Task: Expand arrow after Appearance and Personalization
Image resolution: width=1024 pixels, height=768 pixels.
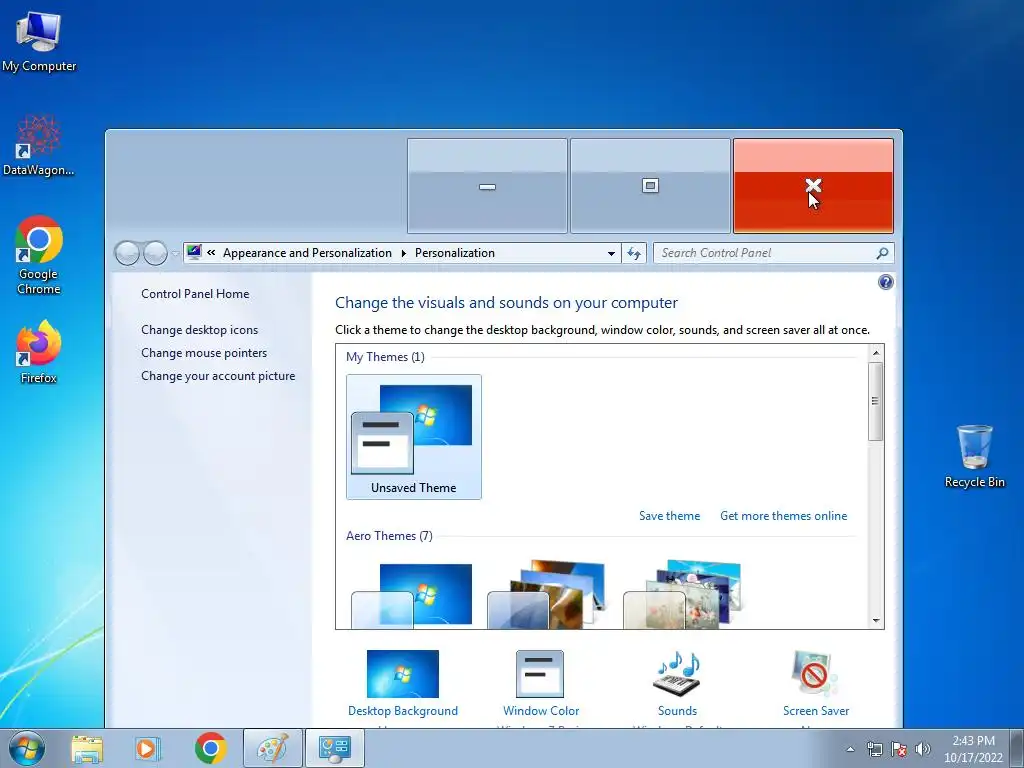Action: tap(404, 253)
